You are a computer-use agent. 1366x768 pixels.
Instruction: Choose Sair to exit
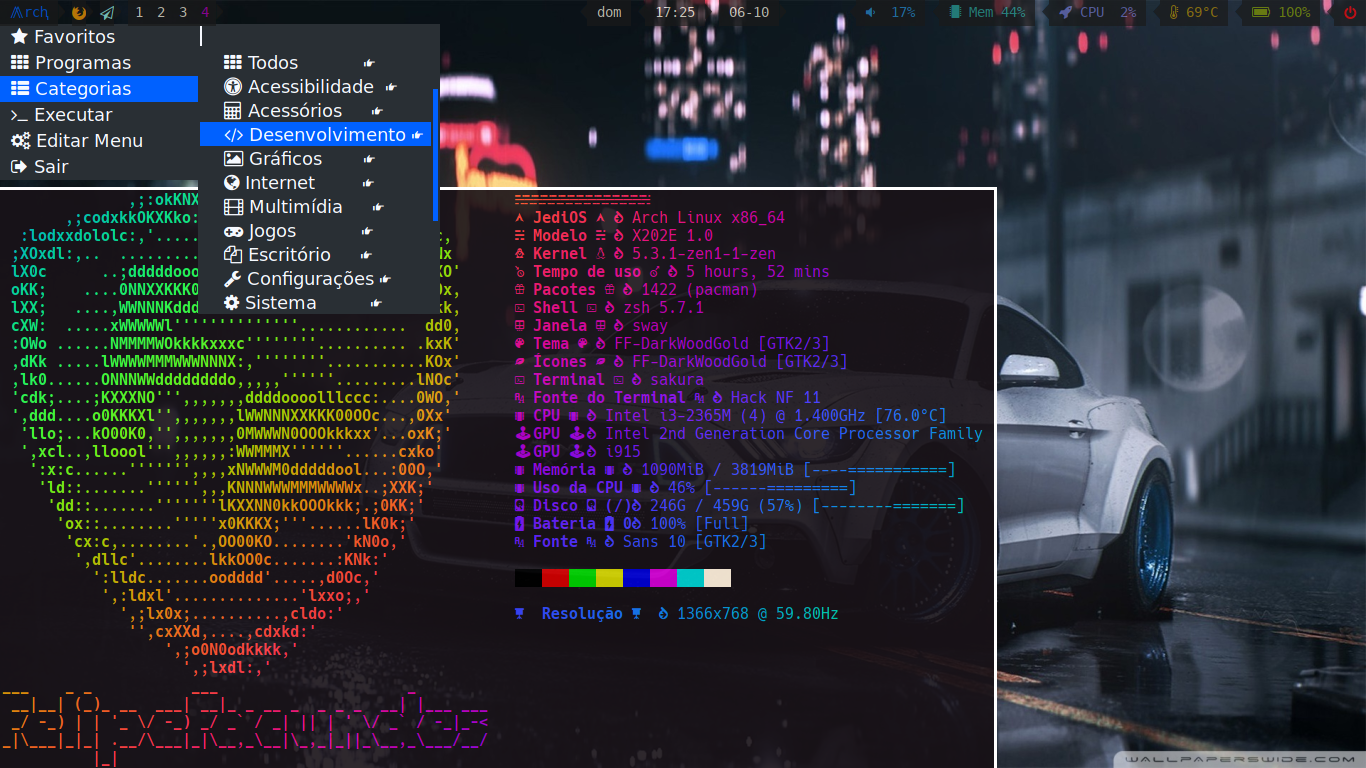[99, 167]
